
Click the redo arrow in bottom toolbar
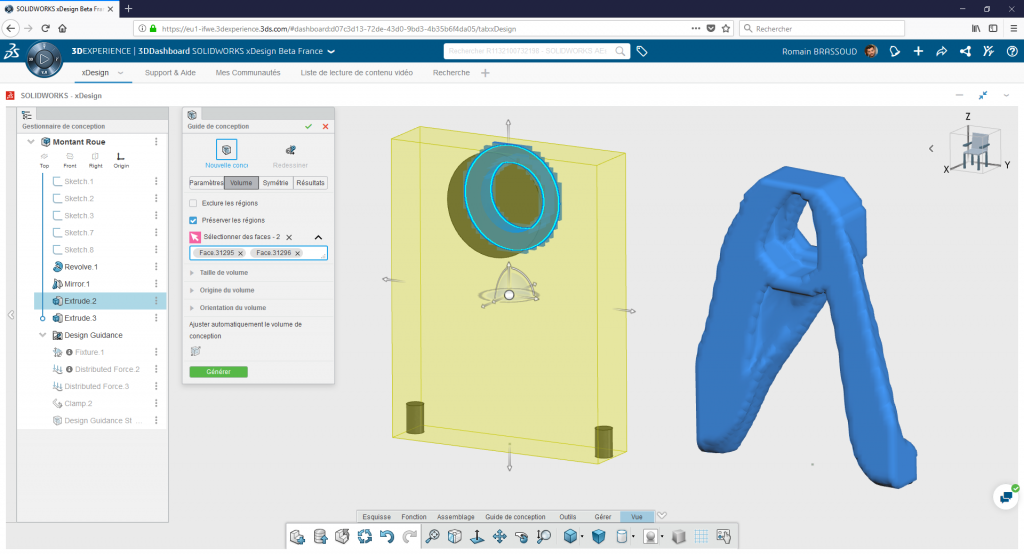[409, 537]
